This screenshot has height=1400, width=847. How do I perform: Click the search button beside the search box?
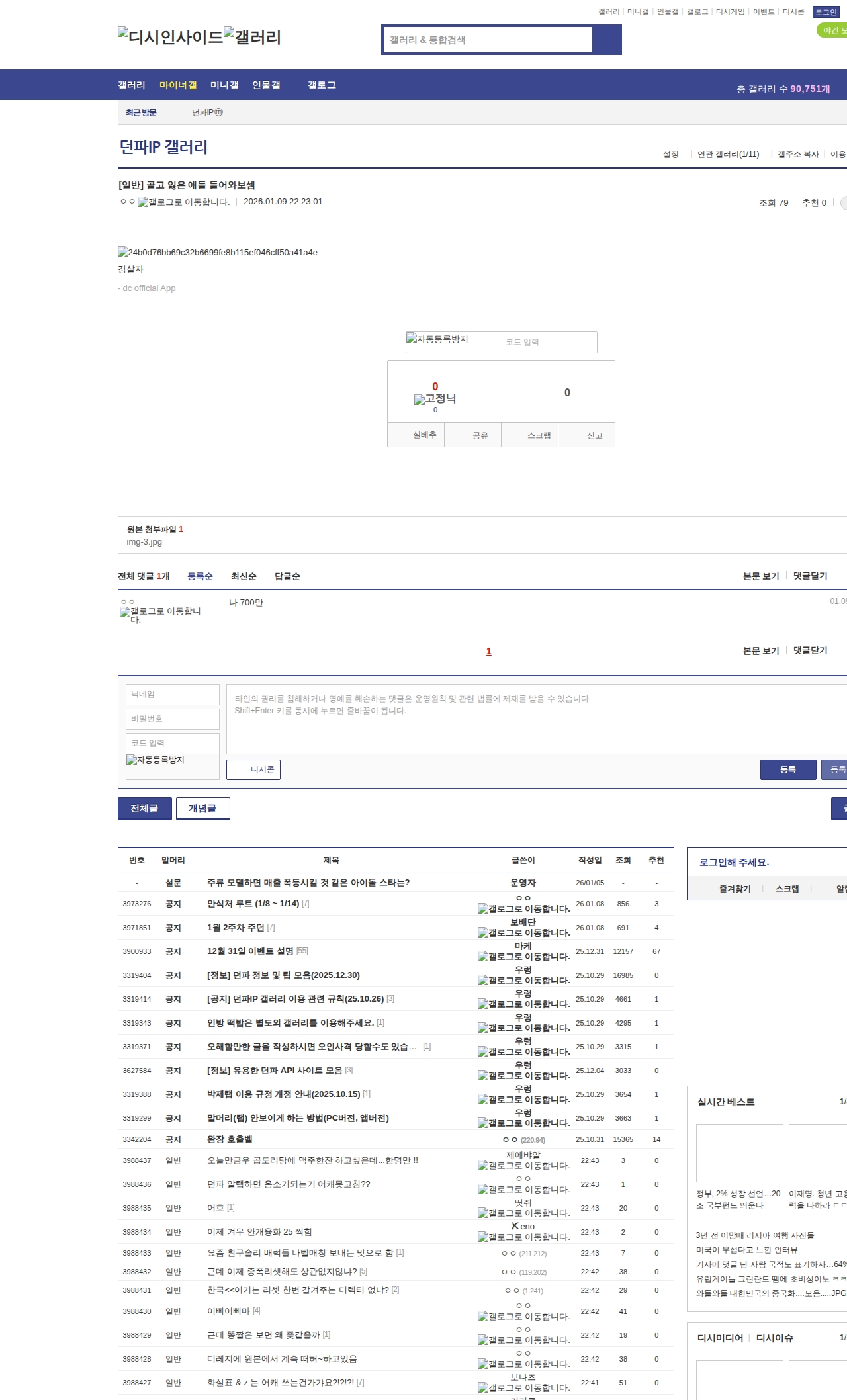607,40
